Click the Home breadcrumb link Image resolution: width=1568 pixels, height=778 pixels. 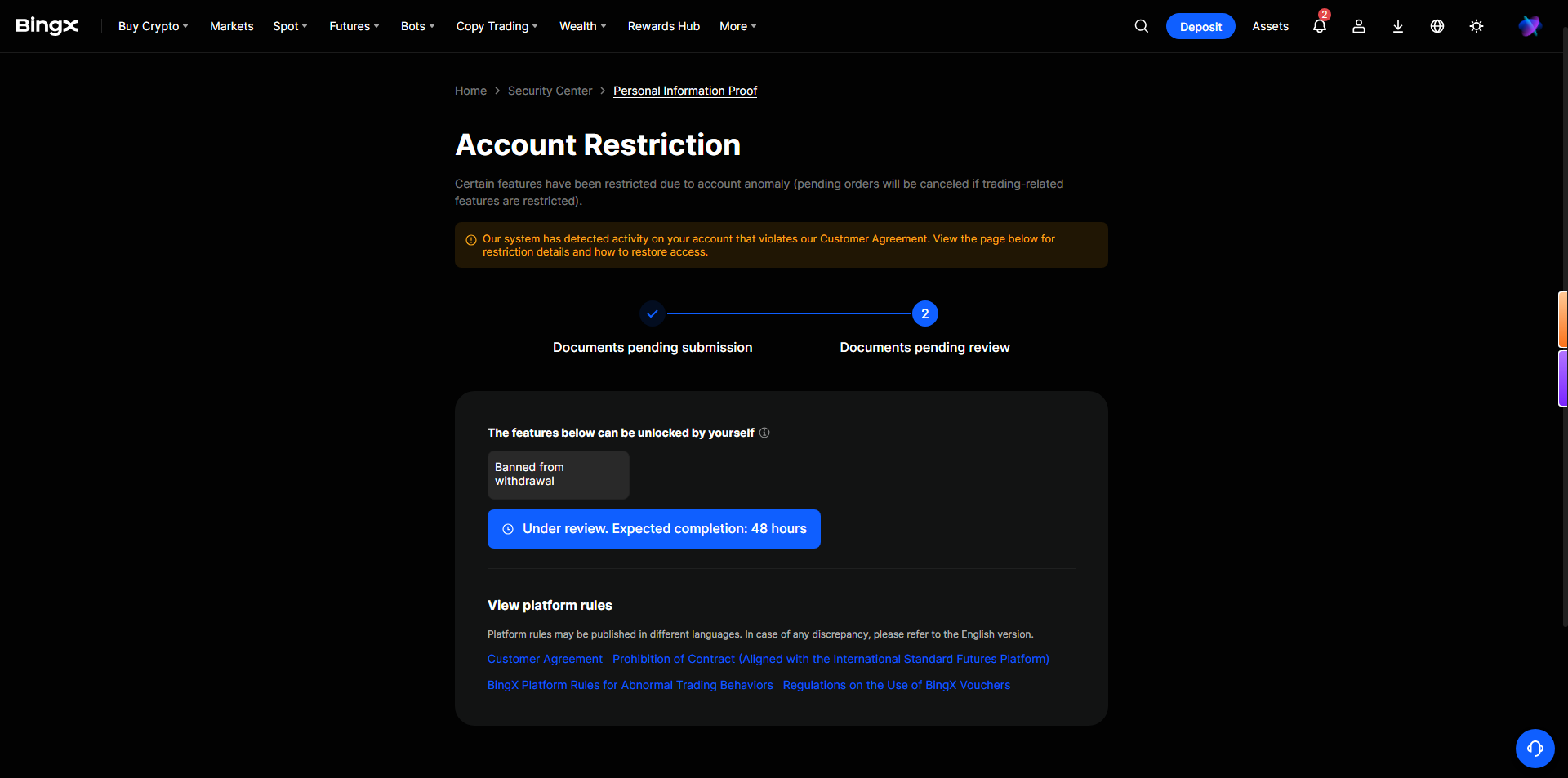[471, 91]
